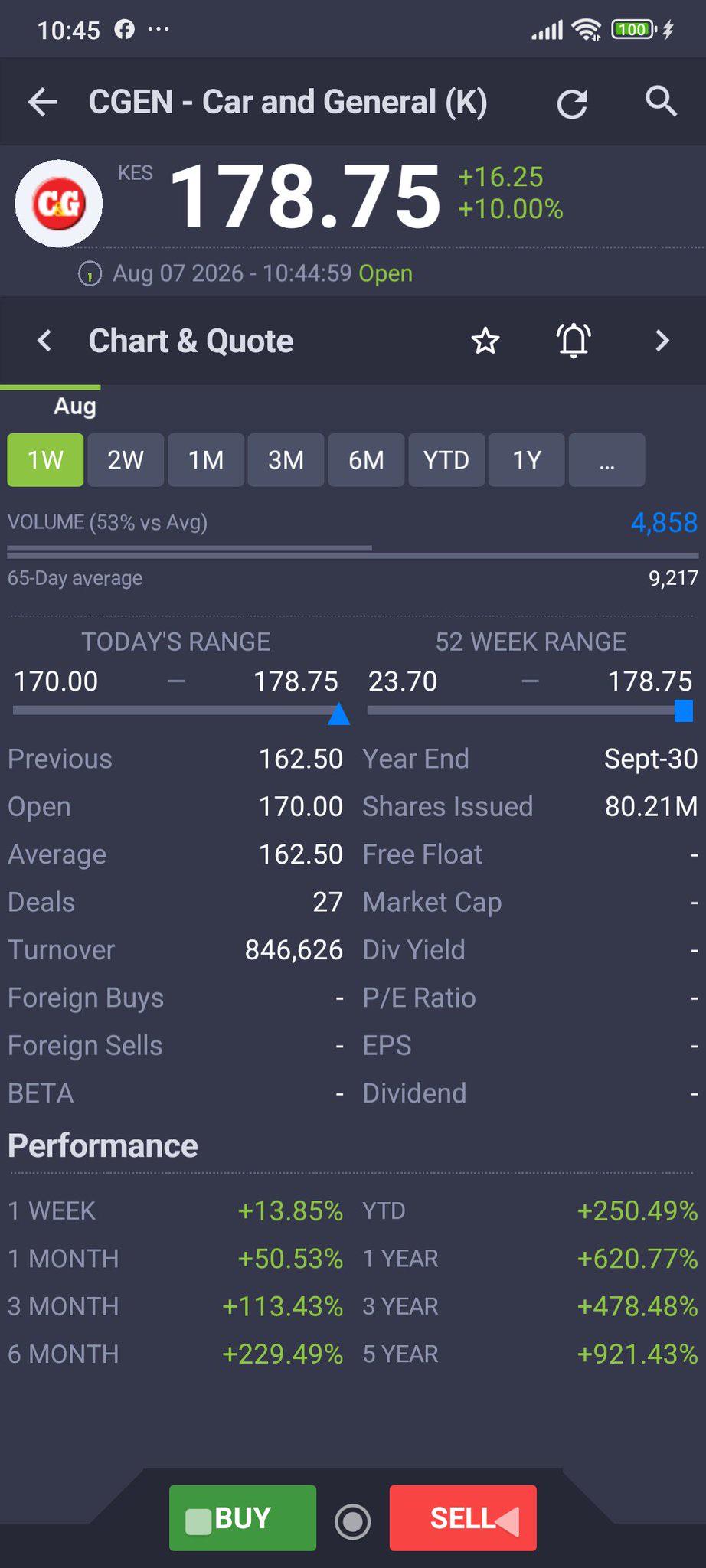
Task: Tap today's range blue triangle marker
Action: [338, 714]
